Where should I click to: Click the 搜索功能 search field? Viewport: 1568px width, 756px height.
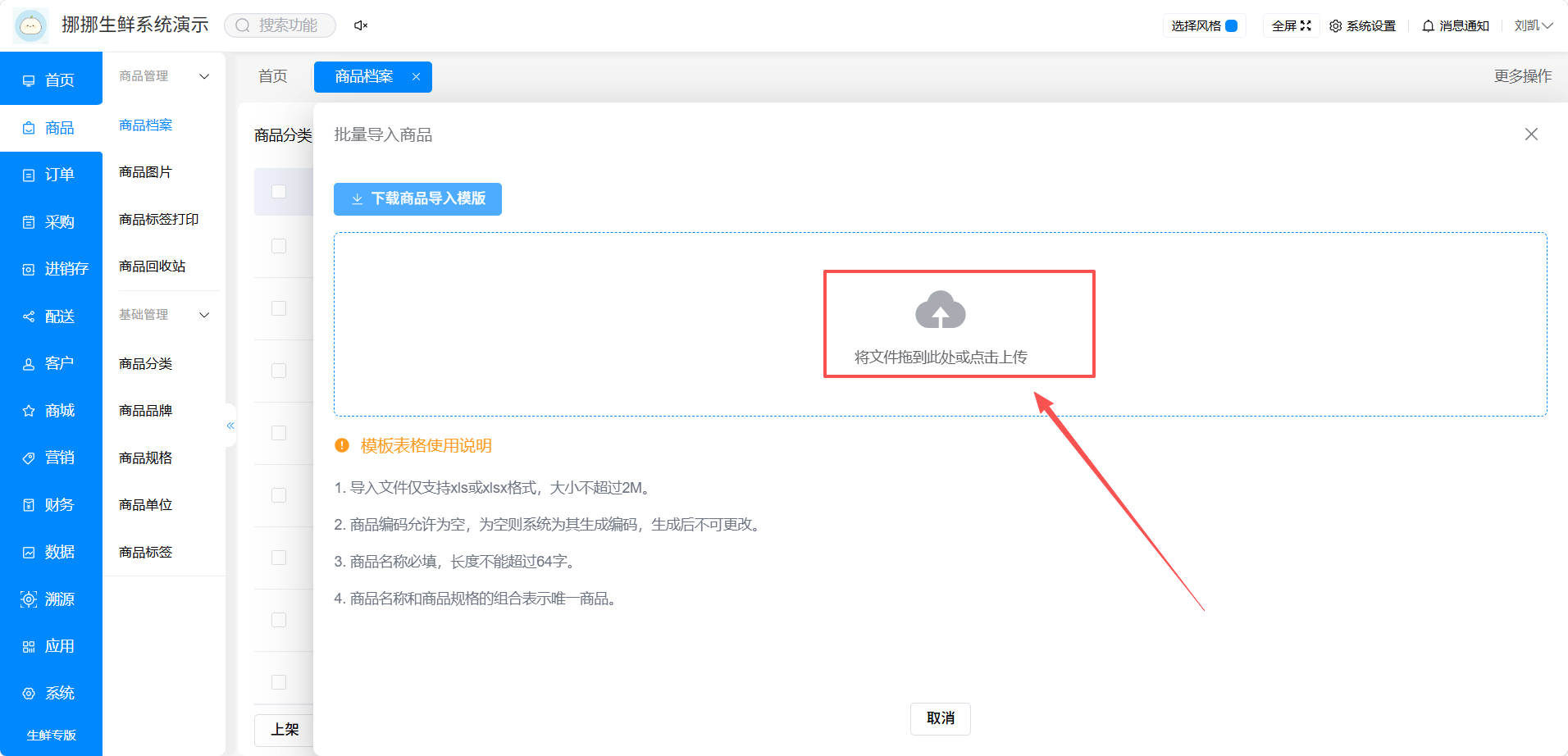pos(280,25)
